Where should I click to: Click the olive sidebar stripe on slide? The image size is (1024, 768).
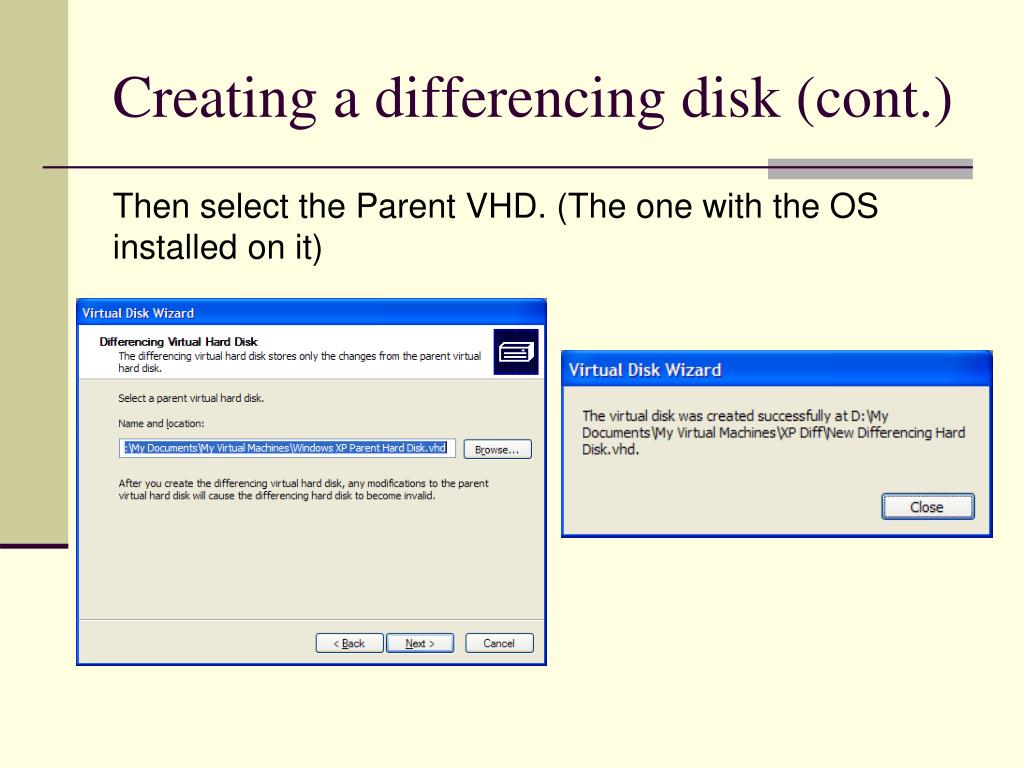click(x=34, y=271)
